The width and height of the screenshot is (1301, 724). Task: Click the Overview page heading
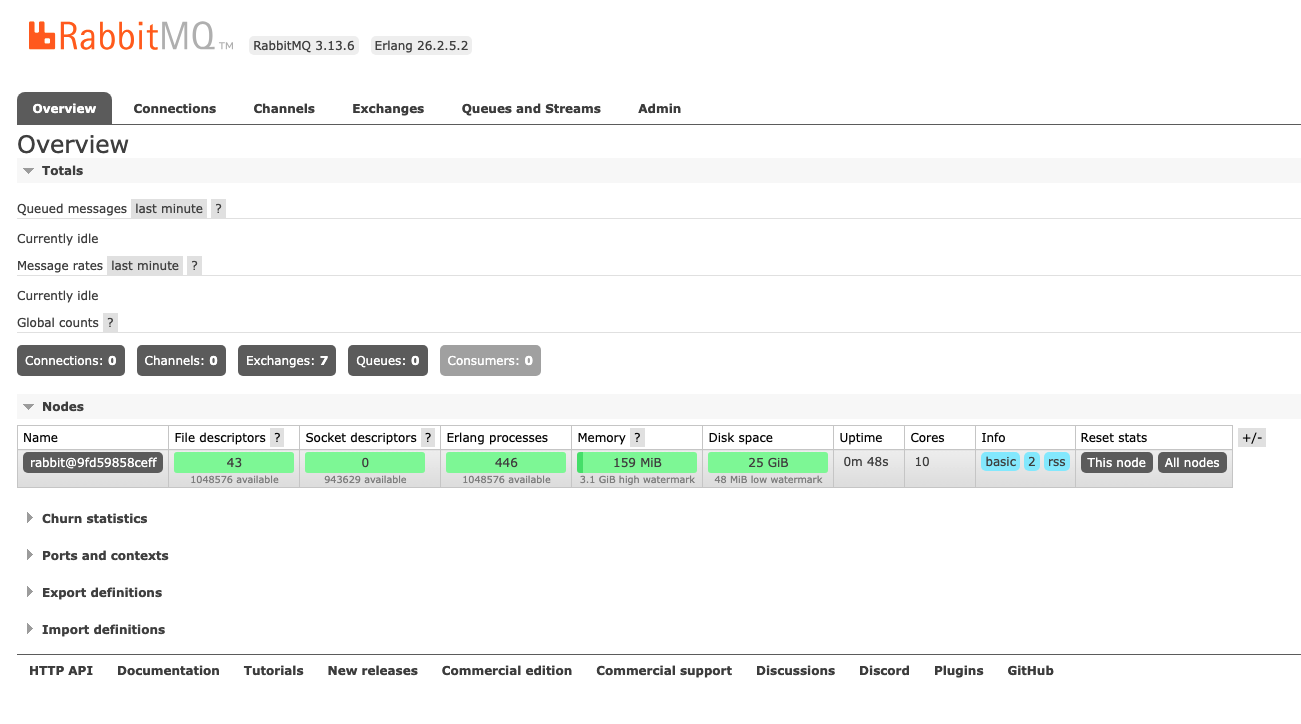[73, 144]
